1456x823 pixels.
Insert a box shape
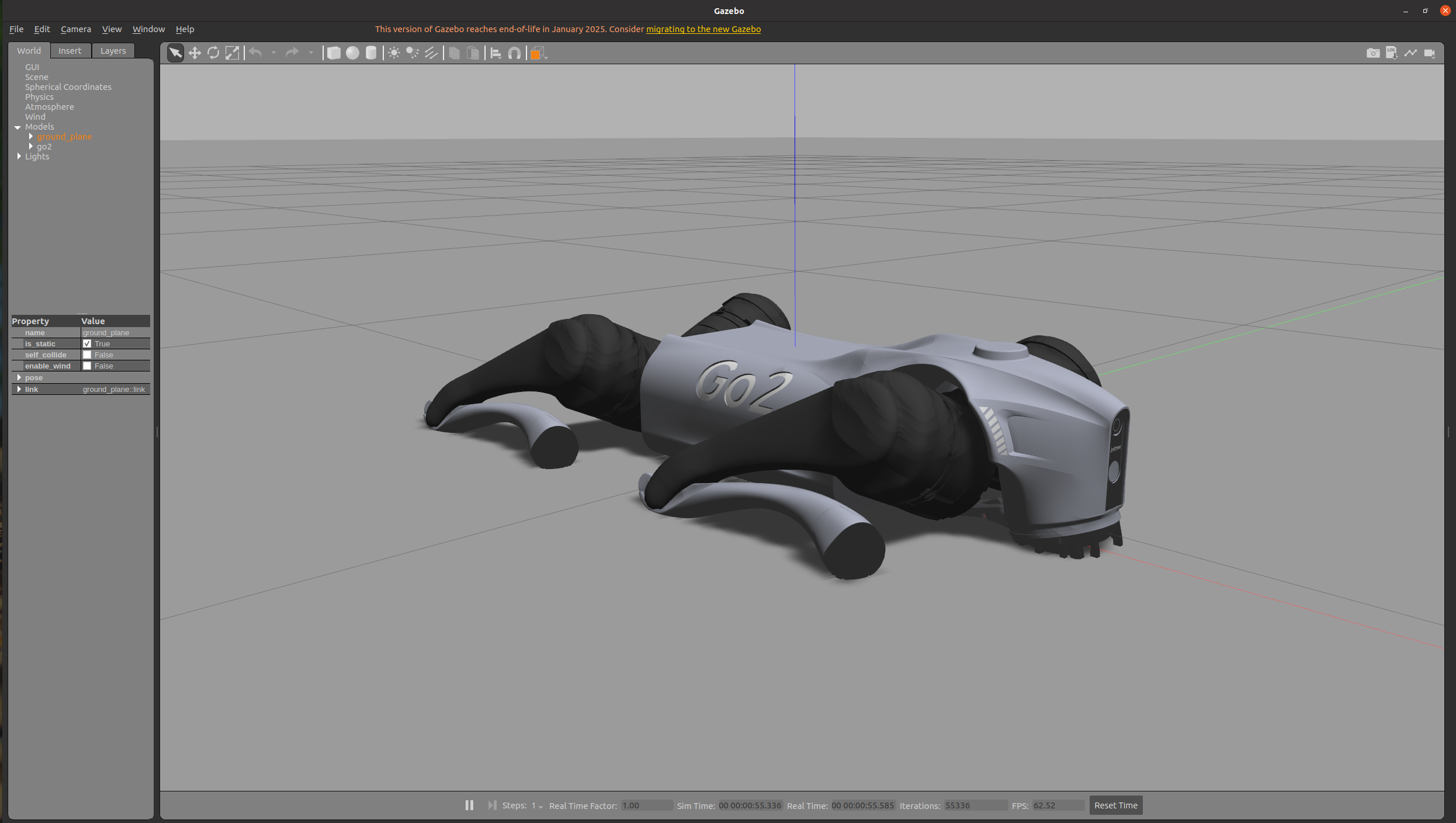(334, 53)
